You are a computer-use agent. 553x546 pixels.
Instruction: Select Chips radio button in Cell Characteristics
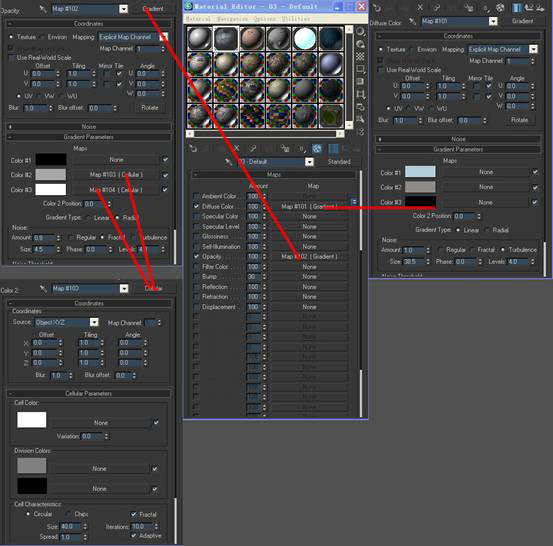point(68,514)
